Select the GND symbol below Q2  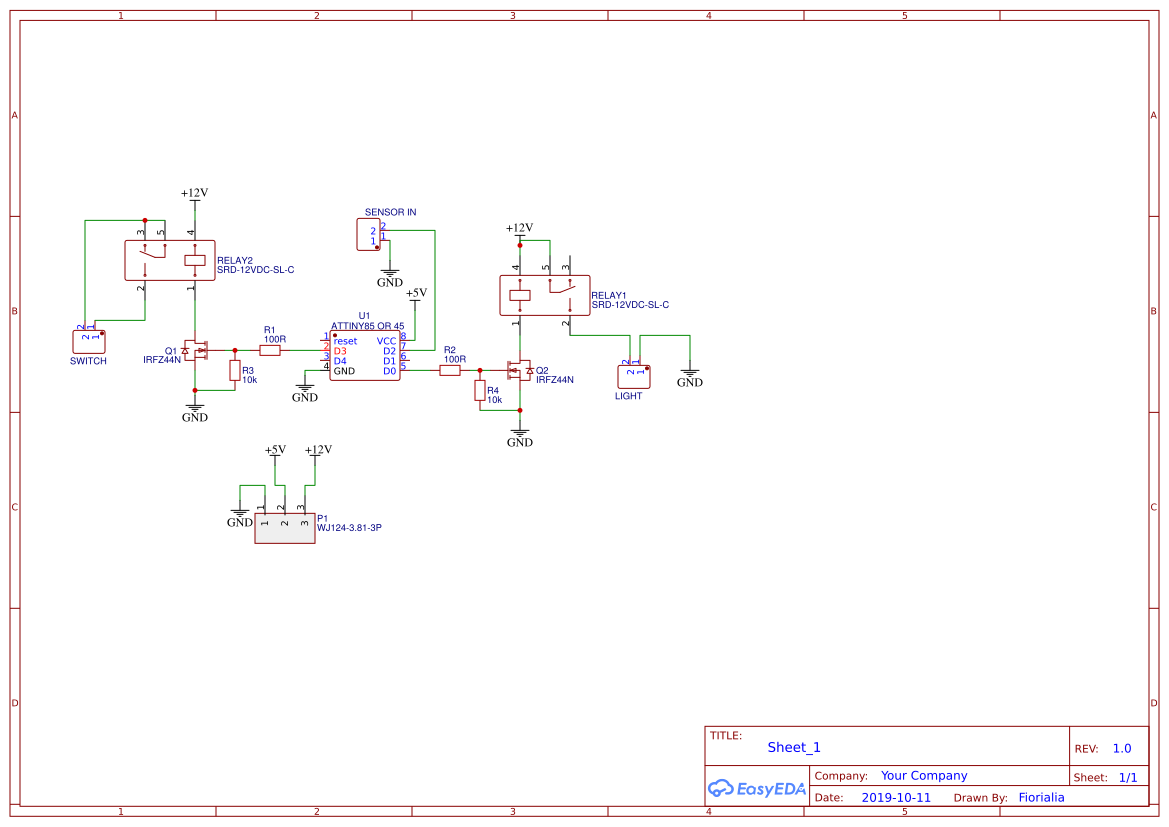coord(519,430)
